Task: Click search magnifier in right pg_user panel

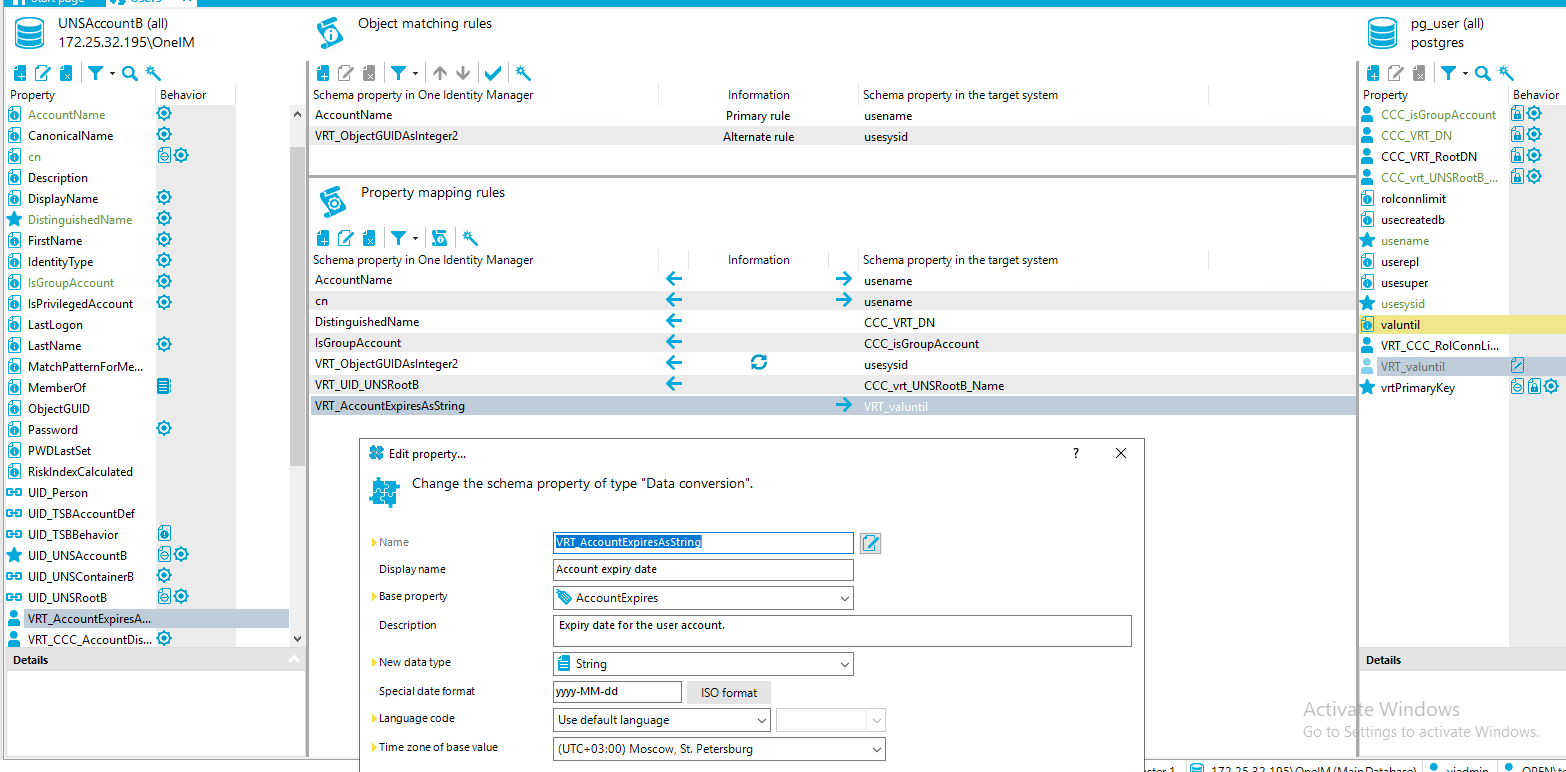Action: pyautogui.click(x=1482, y=73)
